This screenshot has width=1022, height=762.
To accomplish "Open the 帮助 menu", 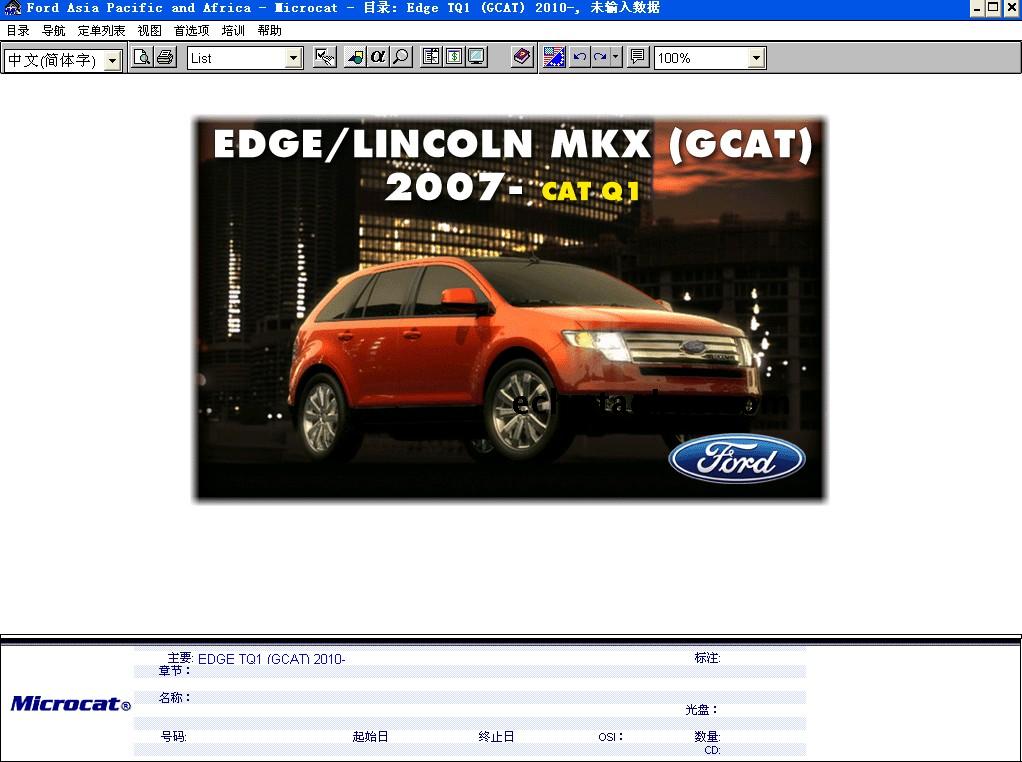I will (x=269, y=31).
